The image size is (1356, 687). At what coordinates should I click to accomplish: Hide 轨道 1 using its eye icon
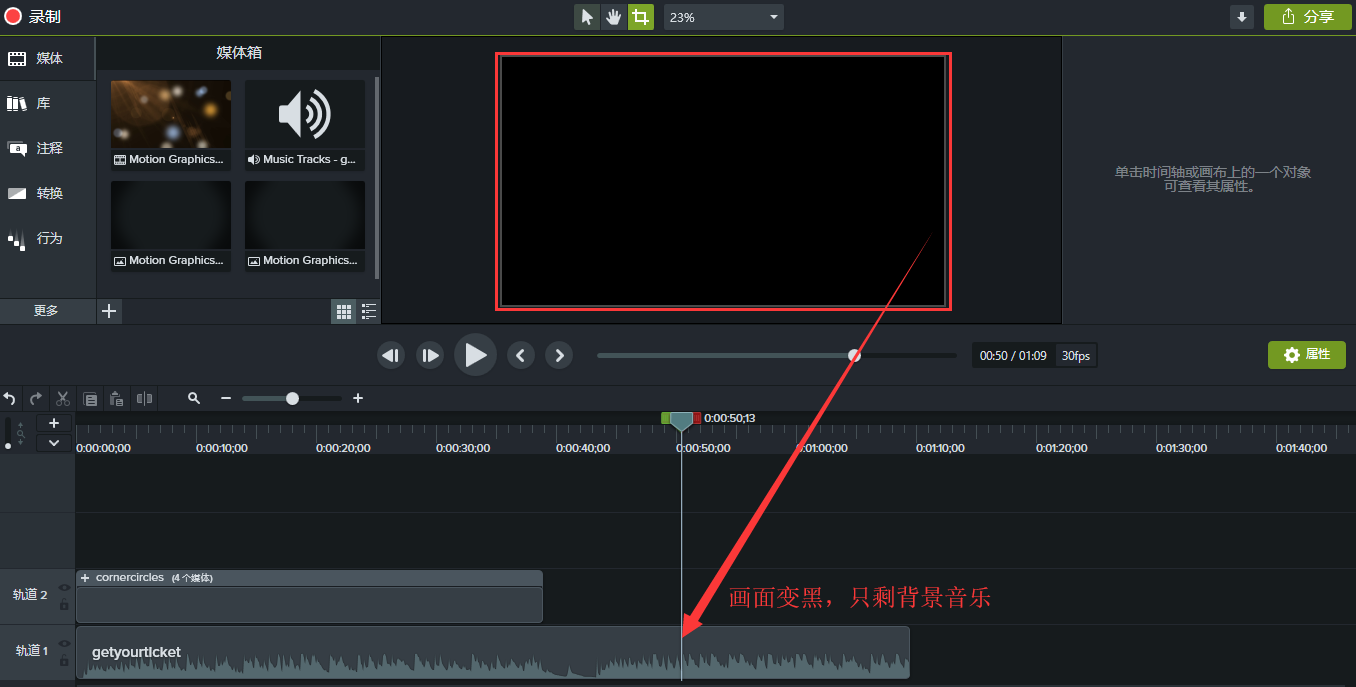(64, 644)
